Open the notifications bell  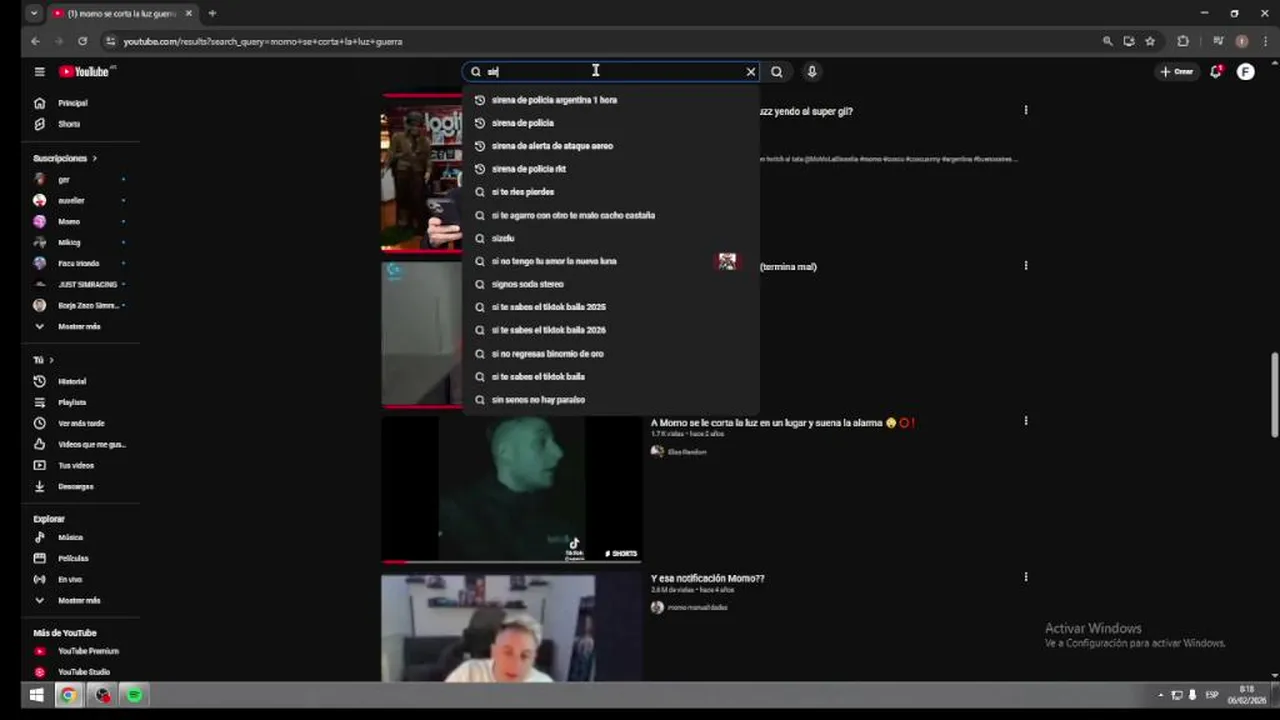(1216, 72)
